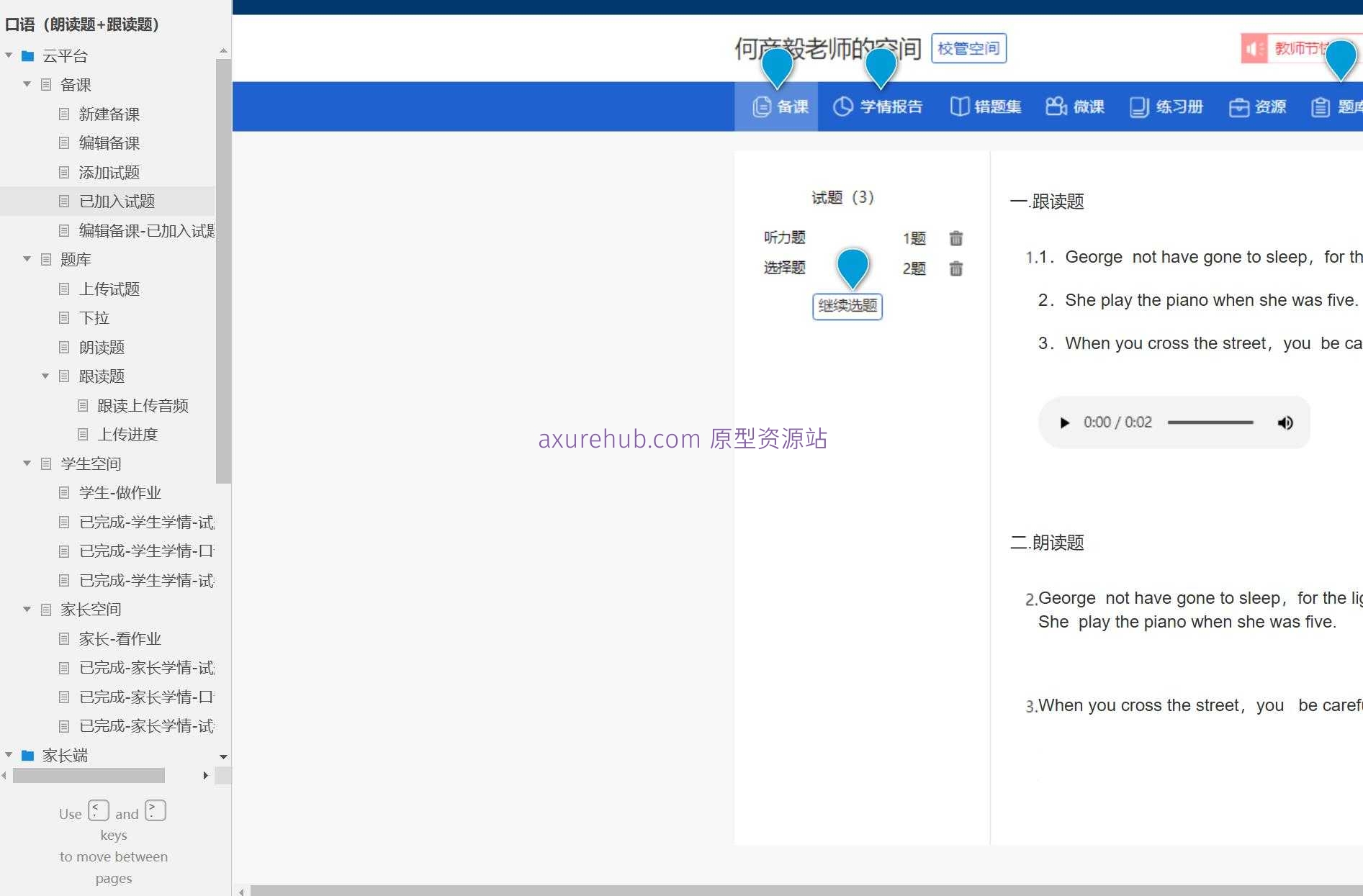
Task: Mute the audio player volume
Action: (1286, 422)
